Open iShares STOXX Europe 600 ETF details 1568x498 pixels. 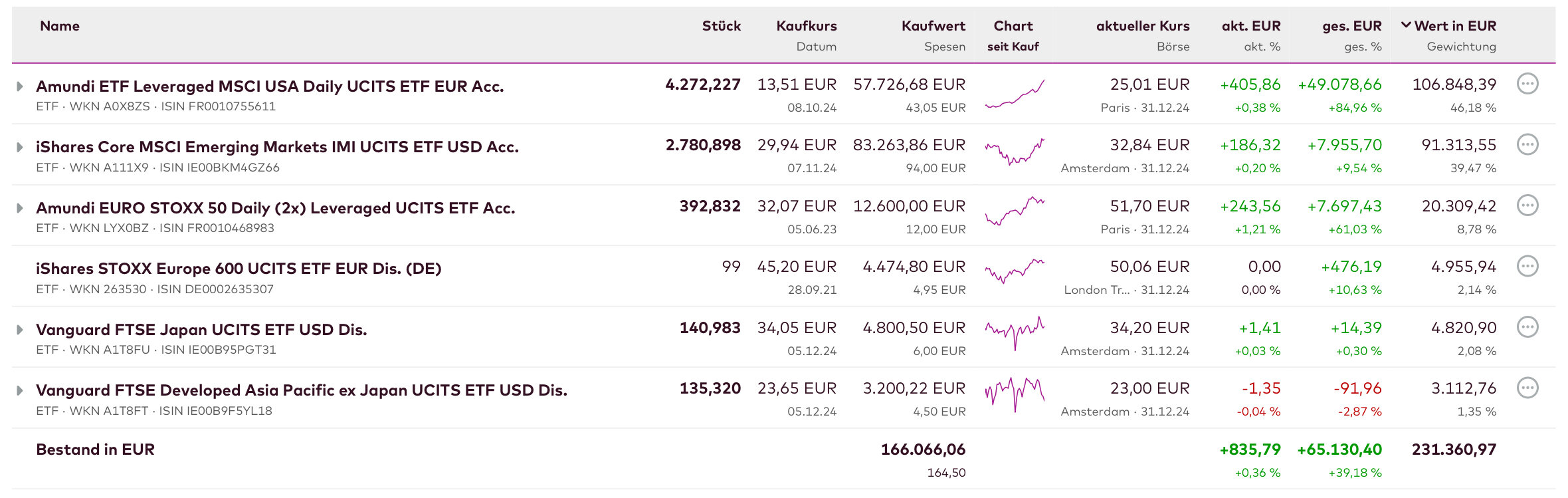click(x=239, y=269)
